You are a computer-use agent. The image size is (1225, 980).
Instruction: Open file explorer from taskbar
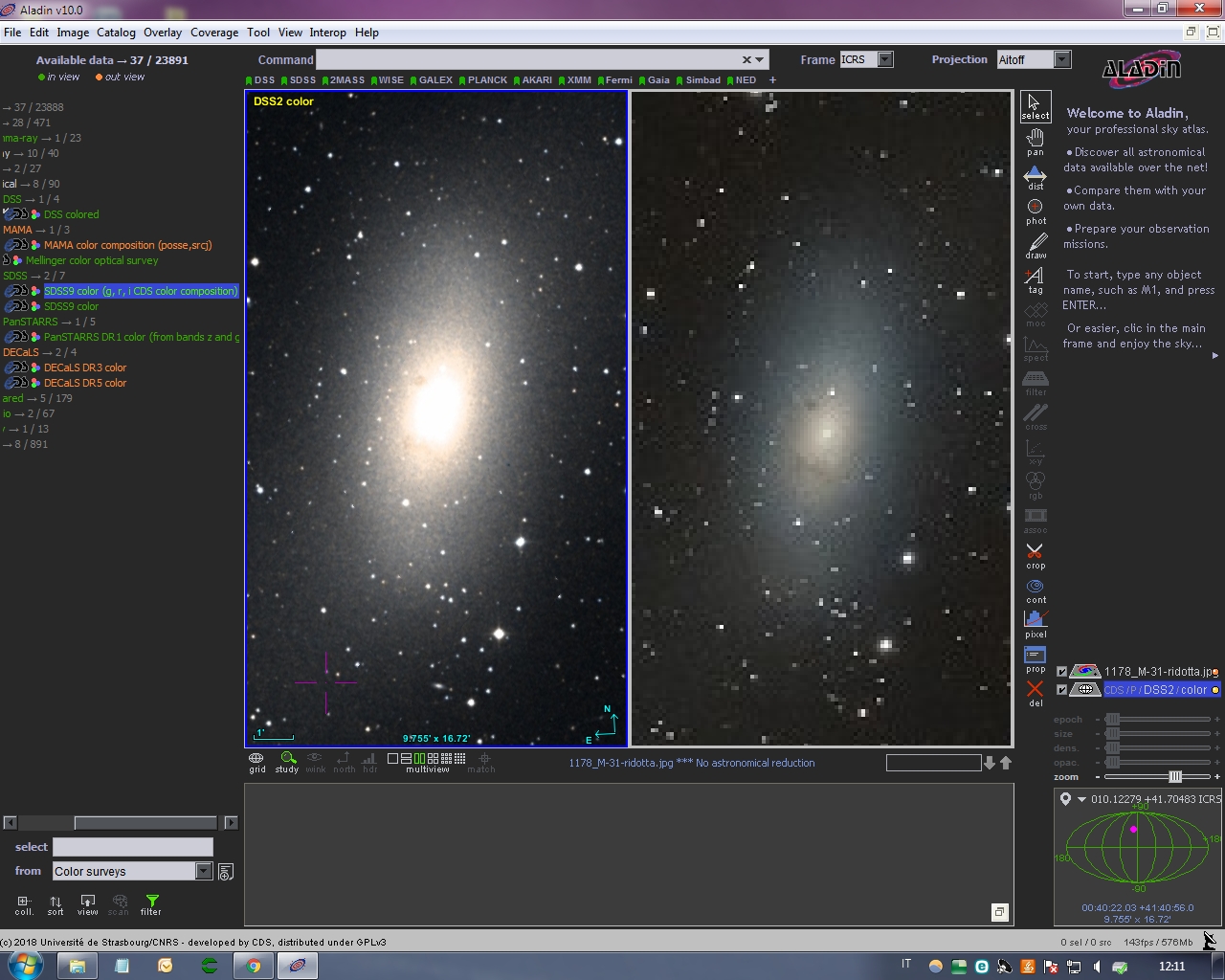click(x=78, y=966)
